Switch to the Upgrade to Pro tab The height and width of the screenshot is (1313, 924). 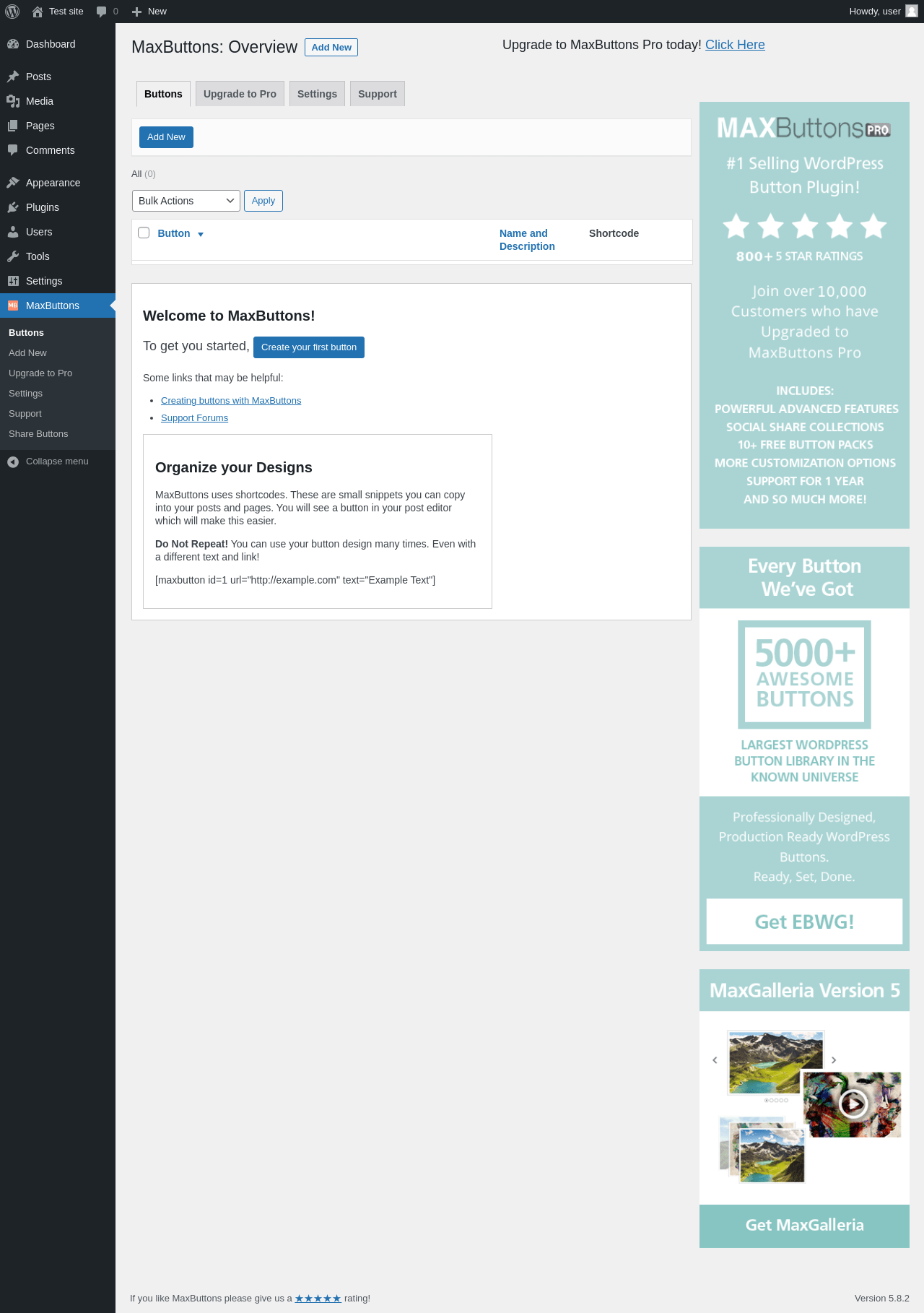point(240,94)
